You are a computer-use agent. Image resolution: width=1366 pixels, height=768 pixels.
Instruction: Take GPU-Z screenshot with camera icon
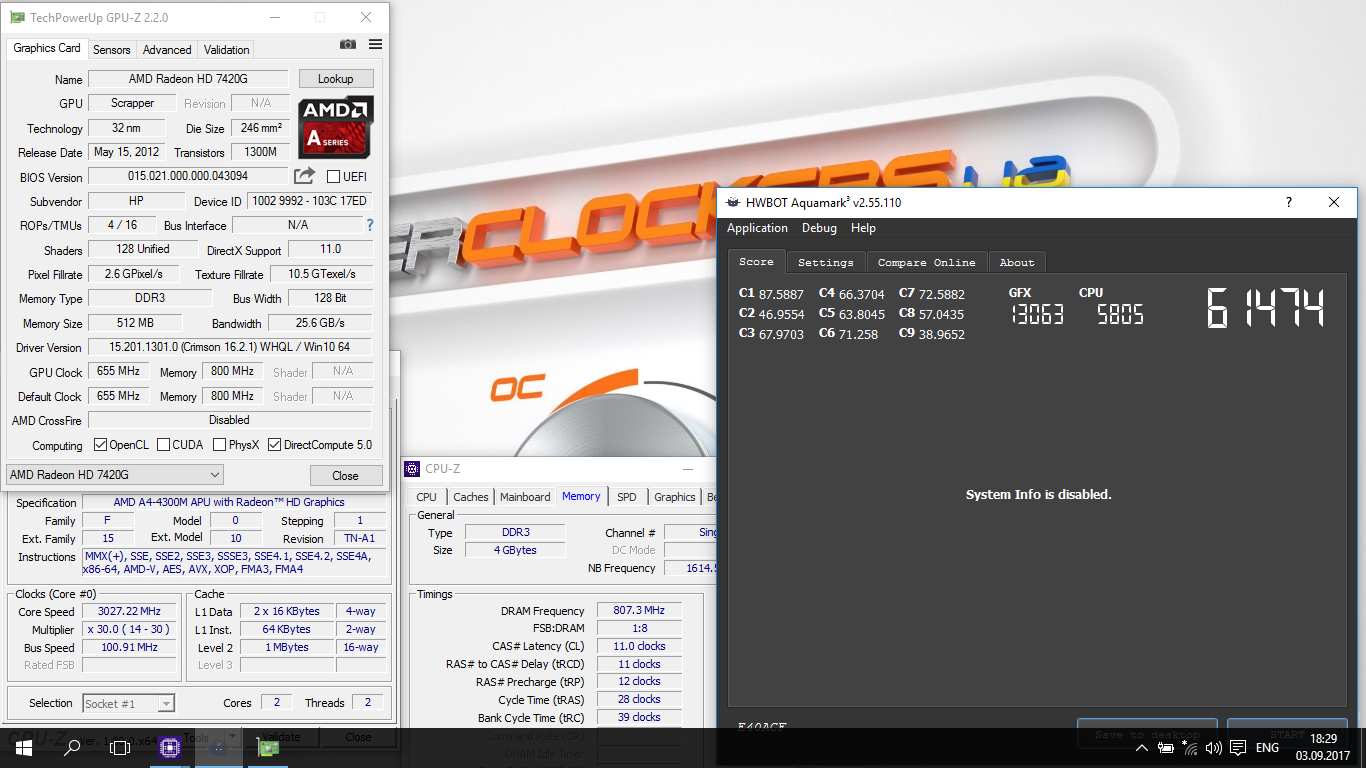tap(348, 44)
